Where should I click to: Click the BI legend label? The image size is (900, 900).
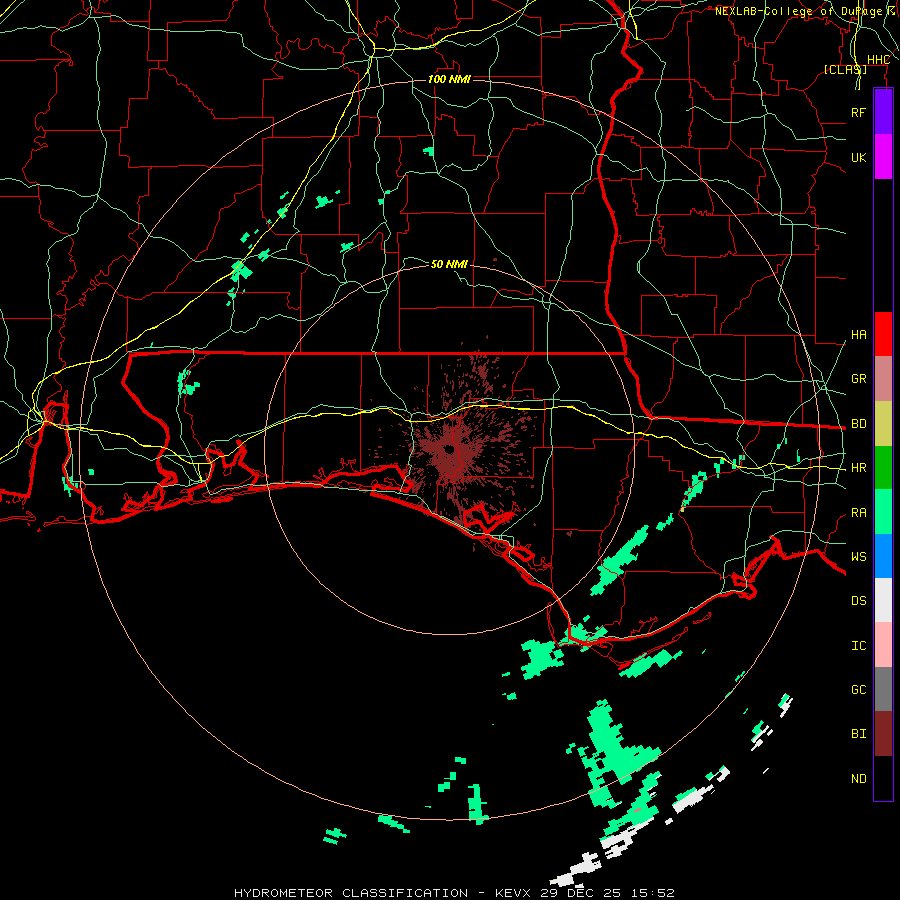(x=858, y=734)
